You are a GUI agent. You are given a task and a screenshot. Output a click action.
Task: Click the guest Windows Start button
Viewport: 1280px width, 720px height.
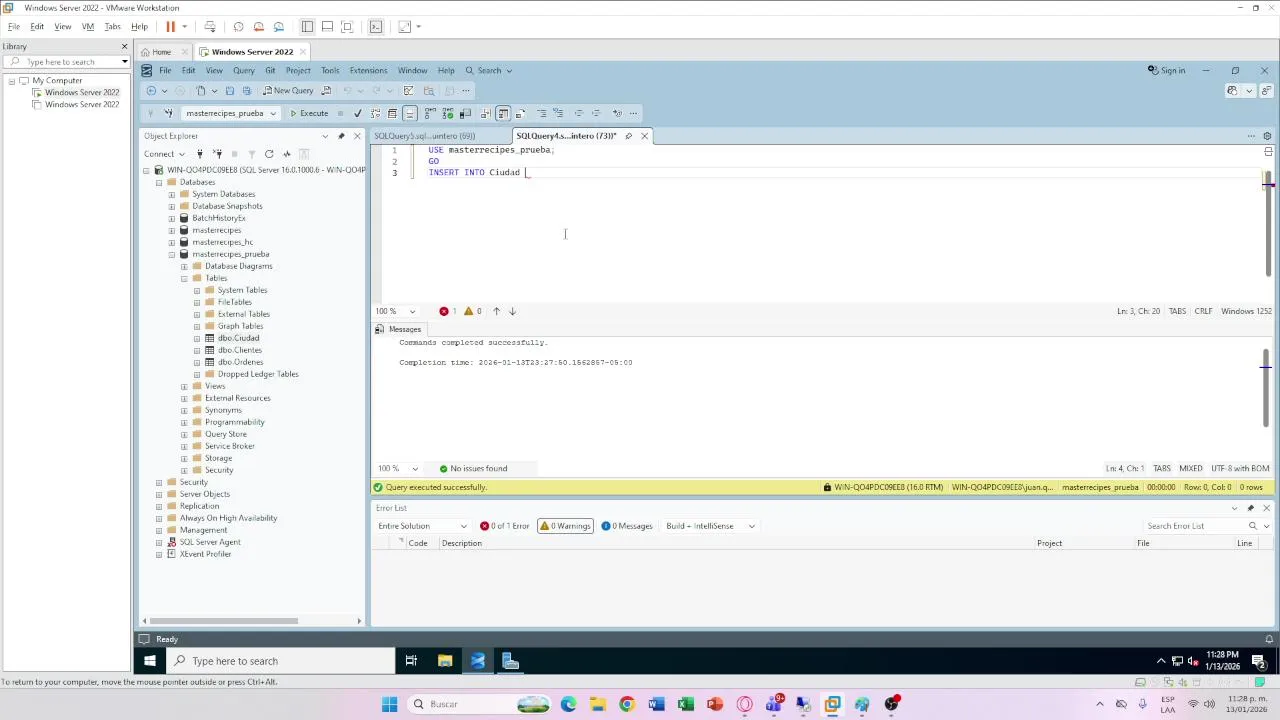(150, 661)
